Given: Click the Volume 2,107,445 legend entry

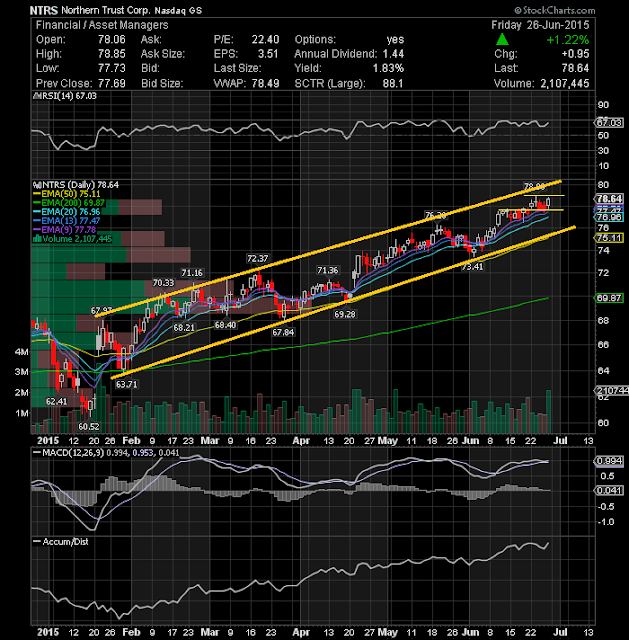Looking at the screenshot, I should (73, 239).
